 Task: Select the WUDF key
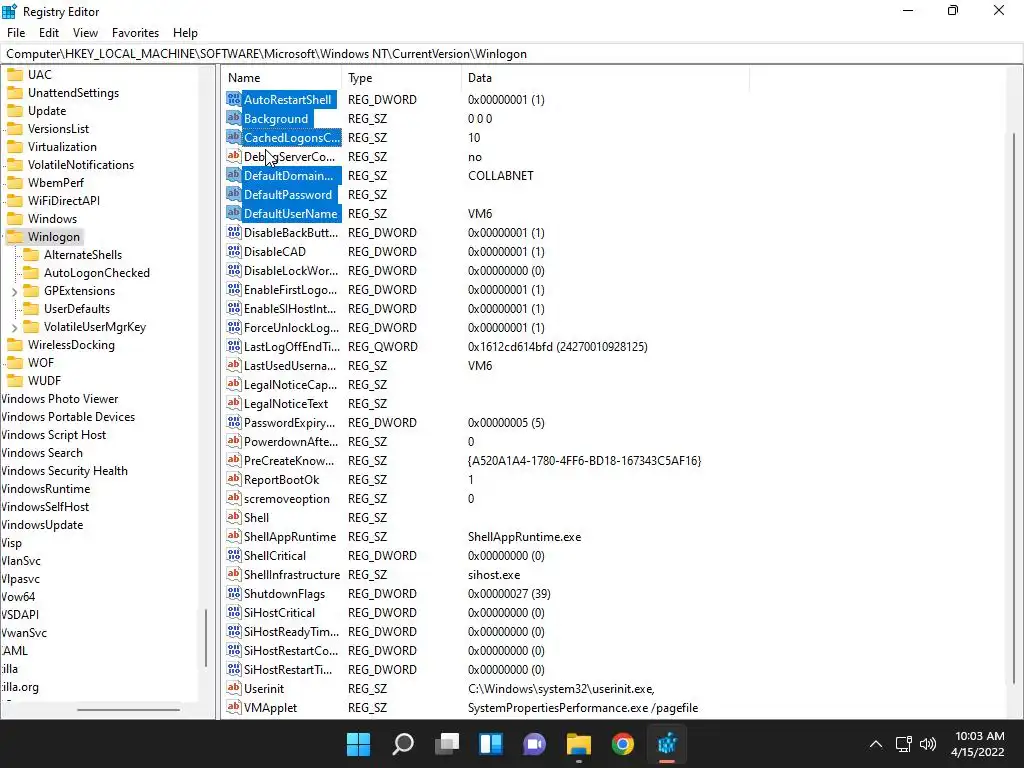44,381
